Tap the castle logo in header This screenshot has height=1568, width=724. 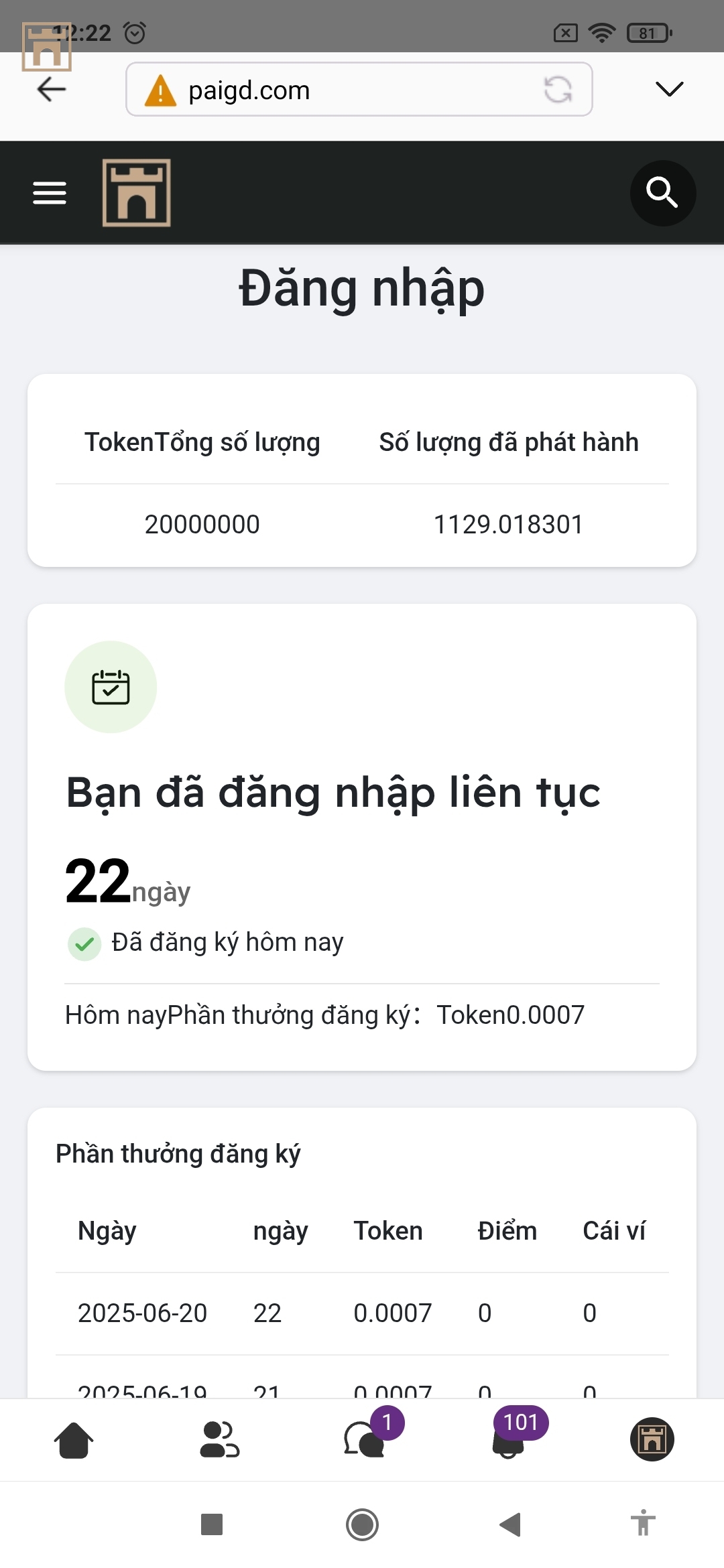click(136, 193)
